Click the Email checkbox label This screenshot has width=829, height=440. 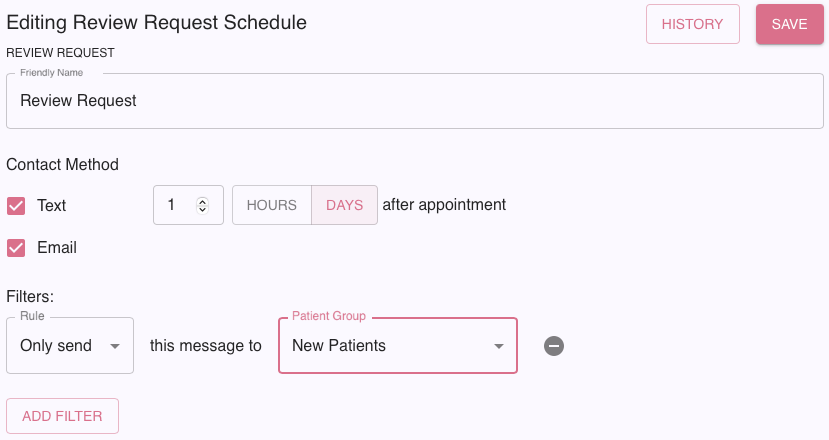(57, 247)
